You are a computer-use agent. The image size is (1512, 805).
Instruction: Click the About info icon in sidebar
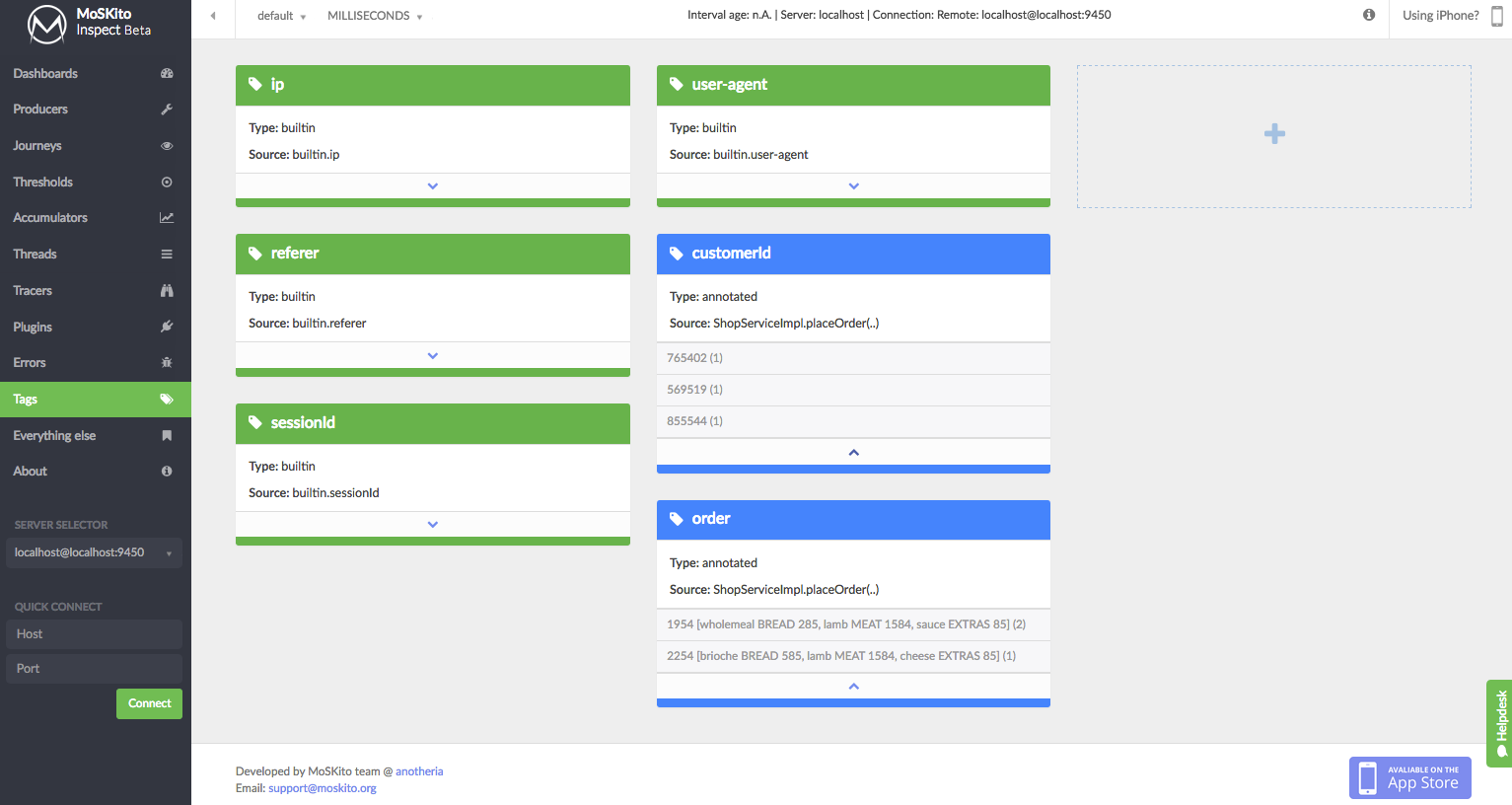pyautogui.click(x=167, y=472)
